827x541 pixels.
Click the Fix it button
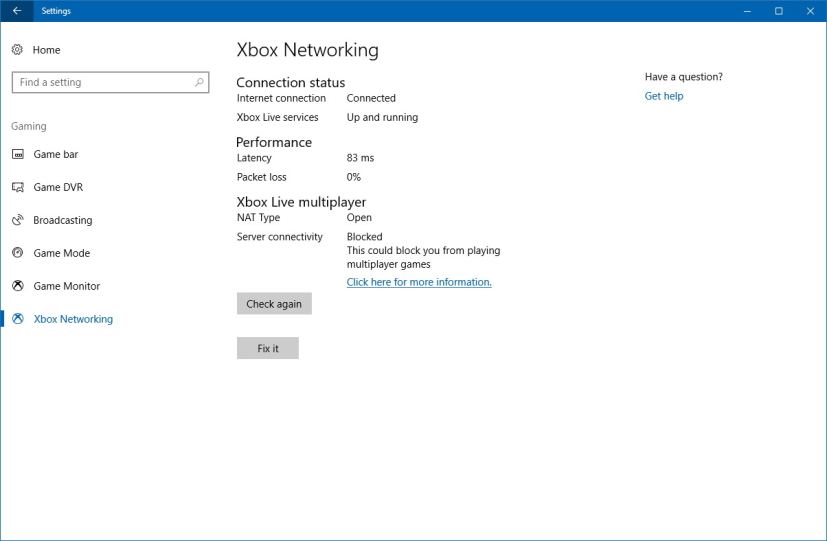coord(268,348)
